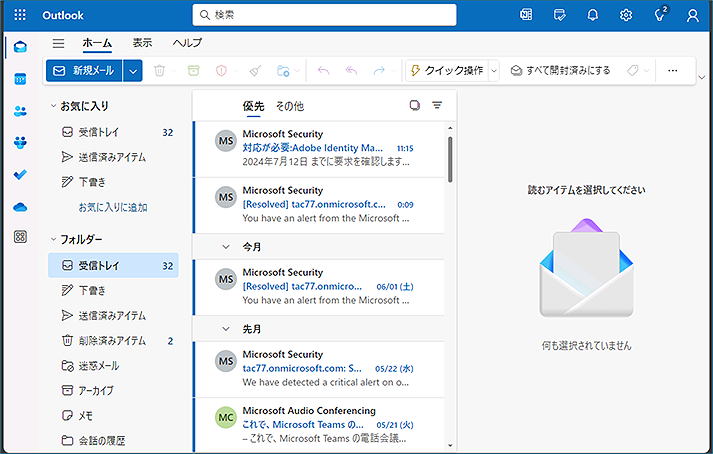This screenshot has height=454, width=713.
Task: Click the tag categorize toolbar icon
Action: tap(633, 71)
